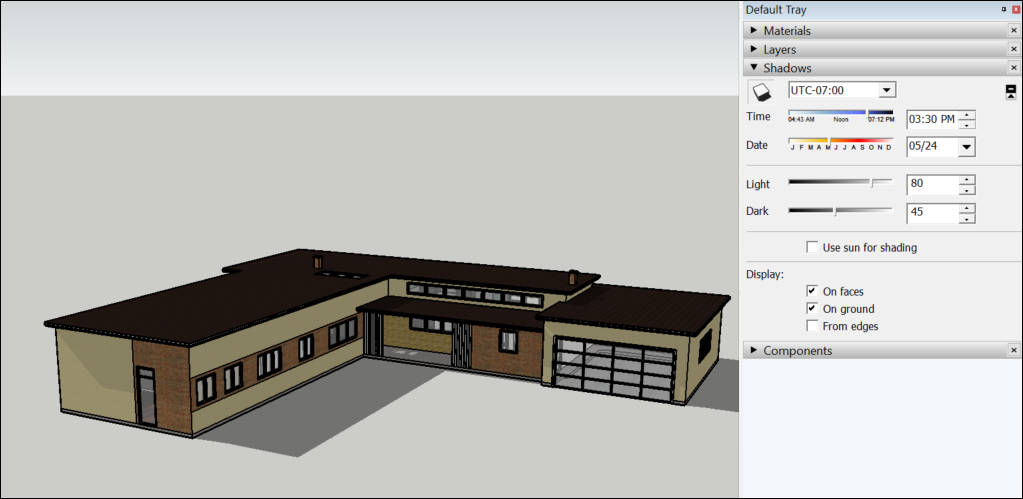The image size is (1023, 499).
Task: Close the Layers panel with its X icon
Action: click(x=1013, y=49)
